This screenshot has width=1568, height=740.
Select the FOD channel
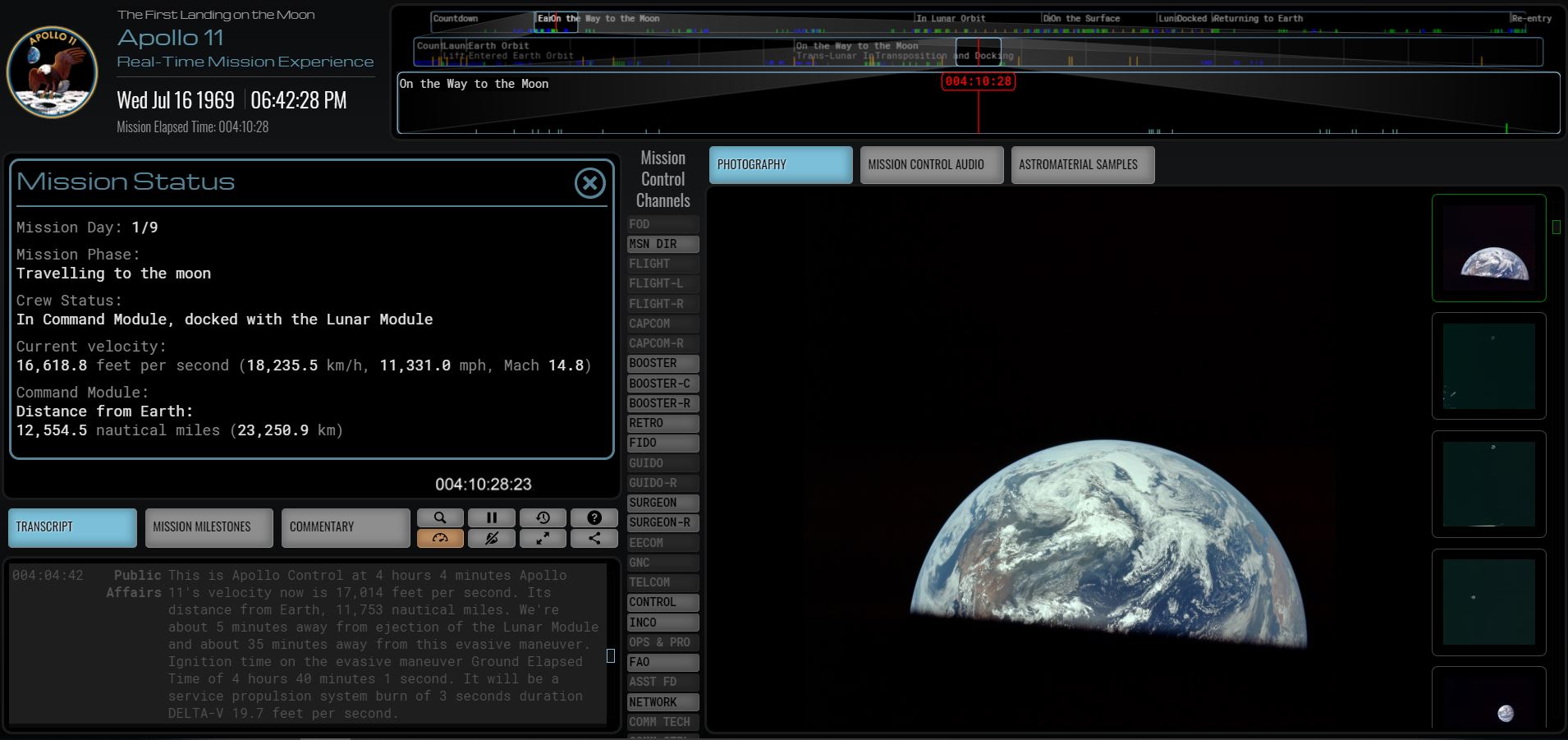[663, 224]
